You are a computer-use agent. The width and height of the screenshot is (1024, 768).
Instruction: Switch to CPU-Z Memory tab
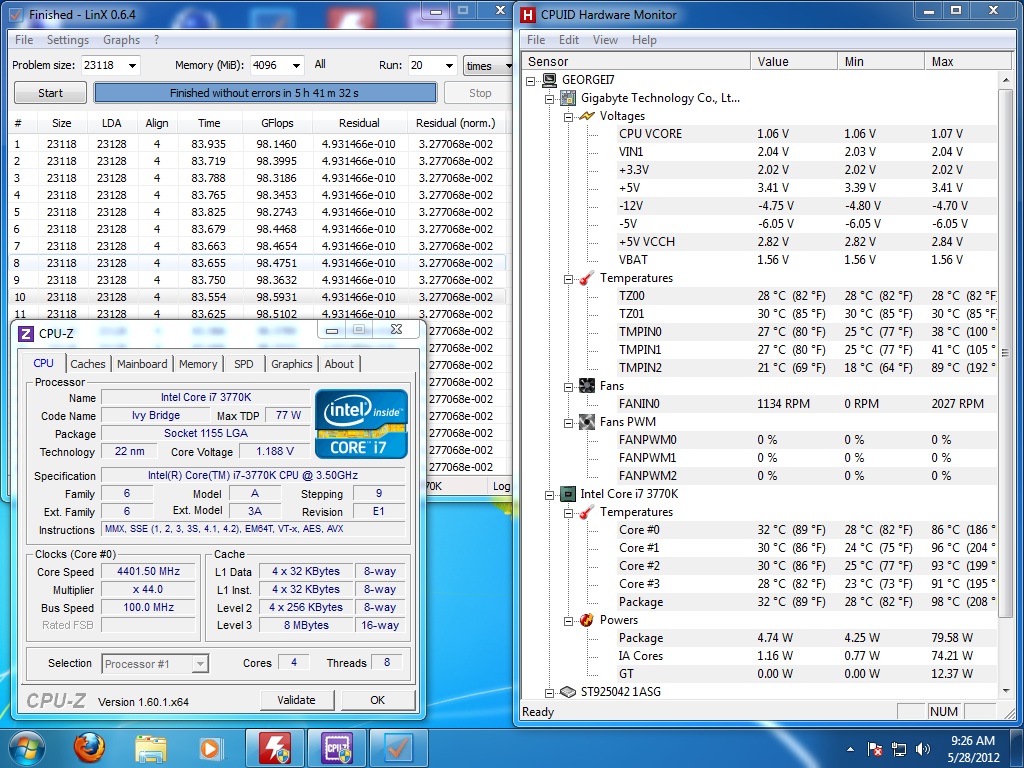click(x=198, y=364)
